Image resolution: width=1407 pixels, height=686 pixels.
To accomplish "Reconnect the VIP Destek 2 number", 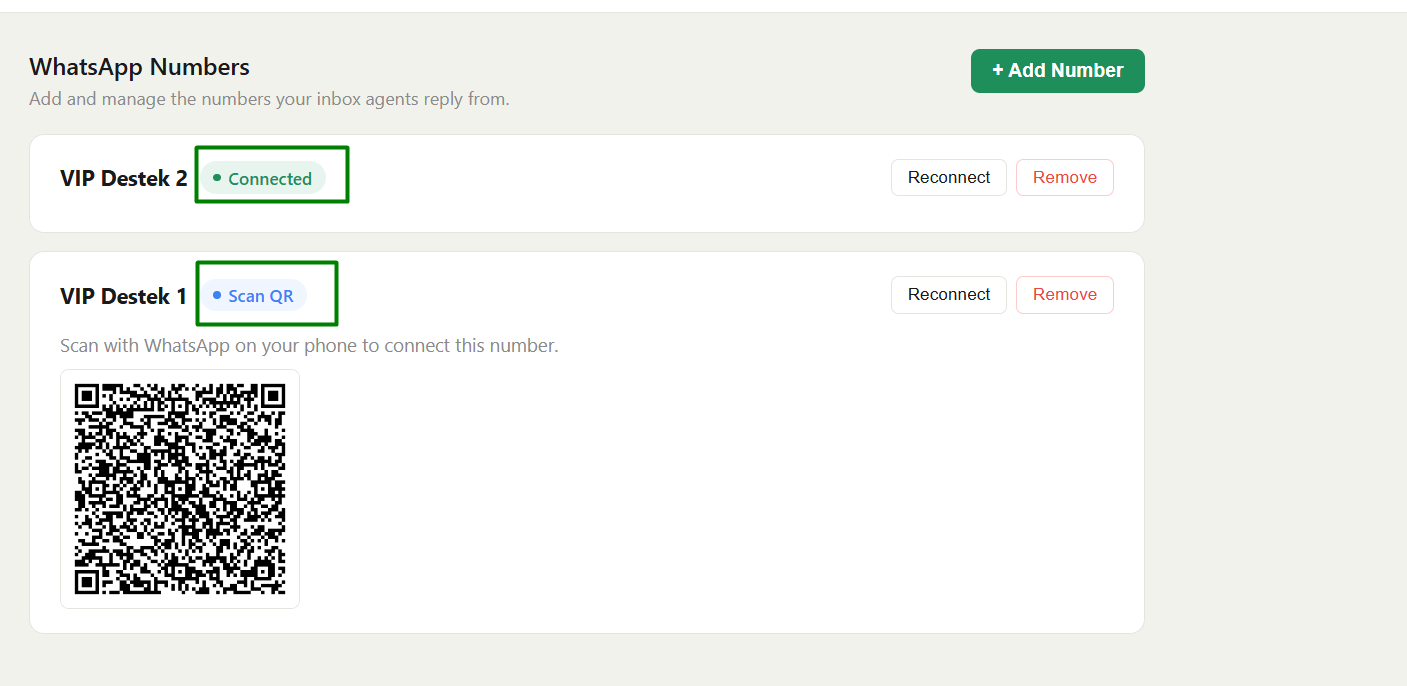I will click(x=948, y=178).
